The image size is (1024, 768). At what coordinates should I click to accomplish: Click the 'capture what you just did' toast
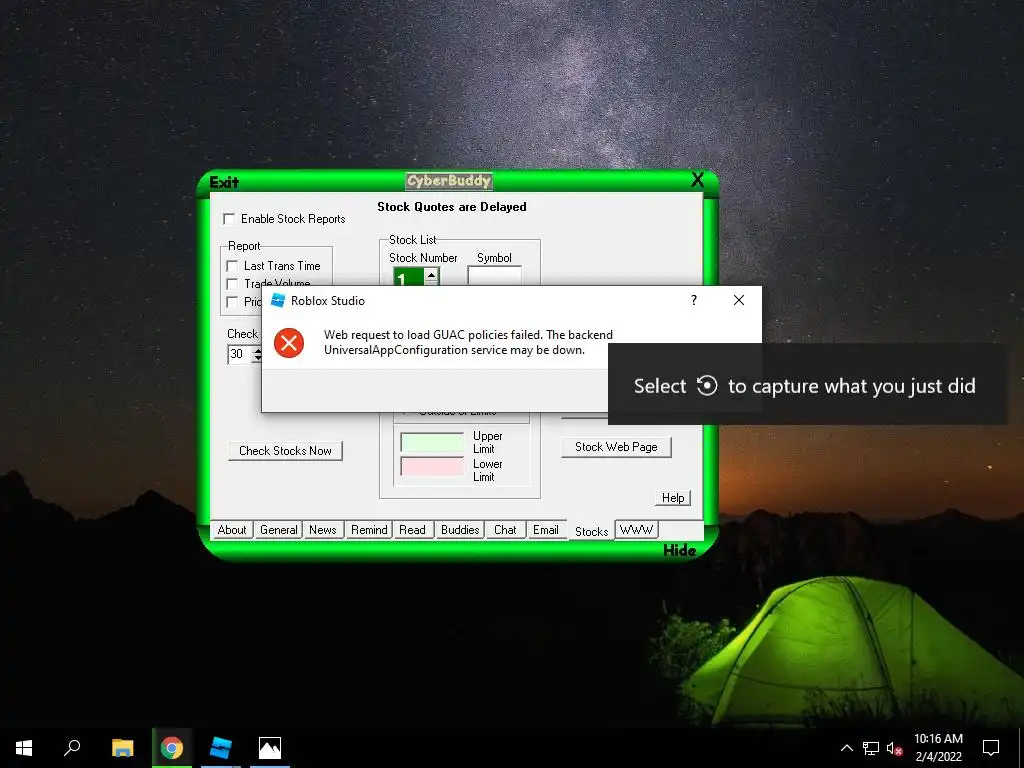[x=807, y=385]
